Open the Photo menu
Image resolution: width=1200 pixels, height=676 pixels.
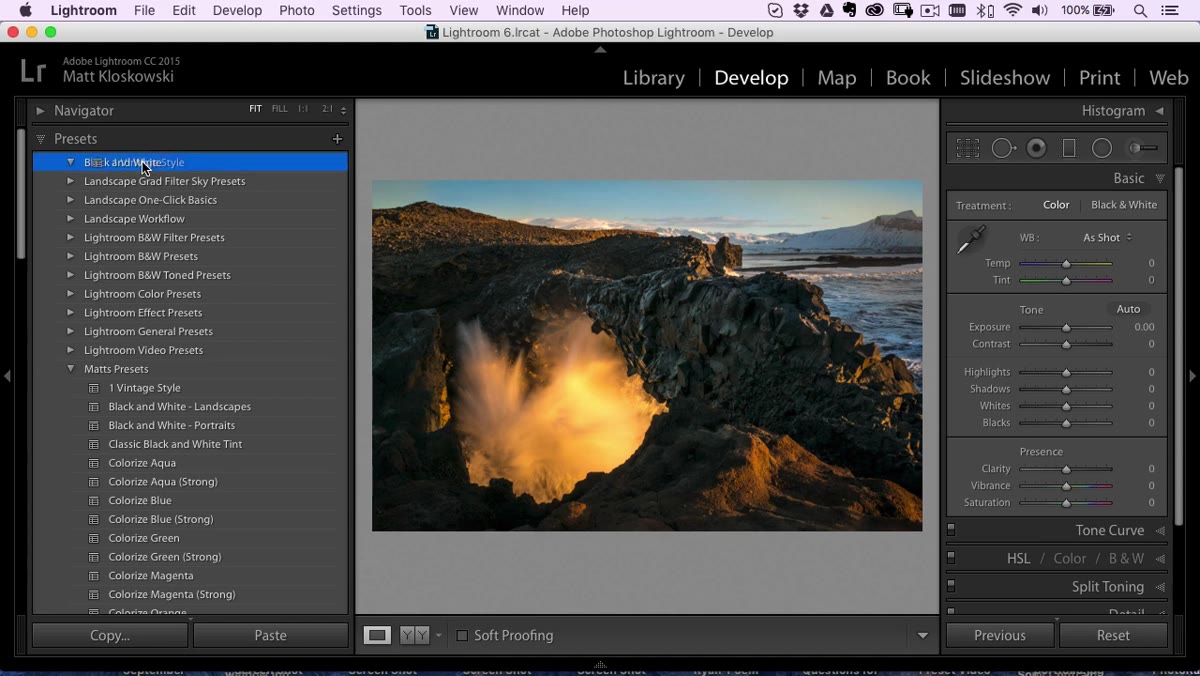[x=297, y=11]
